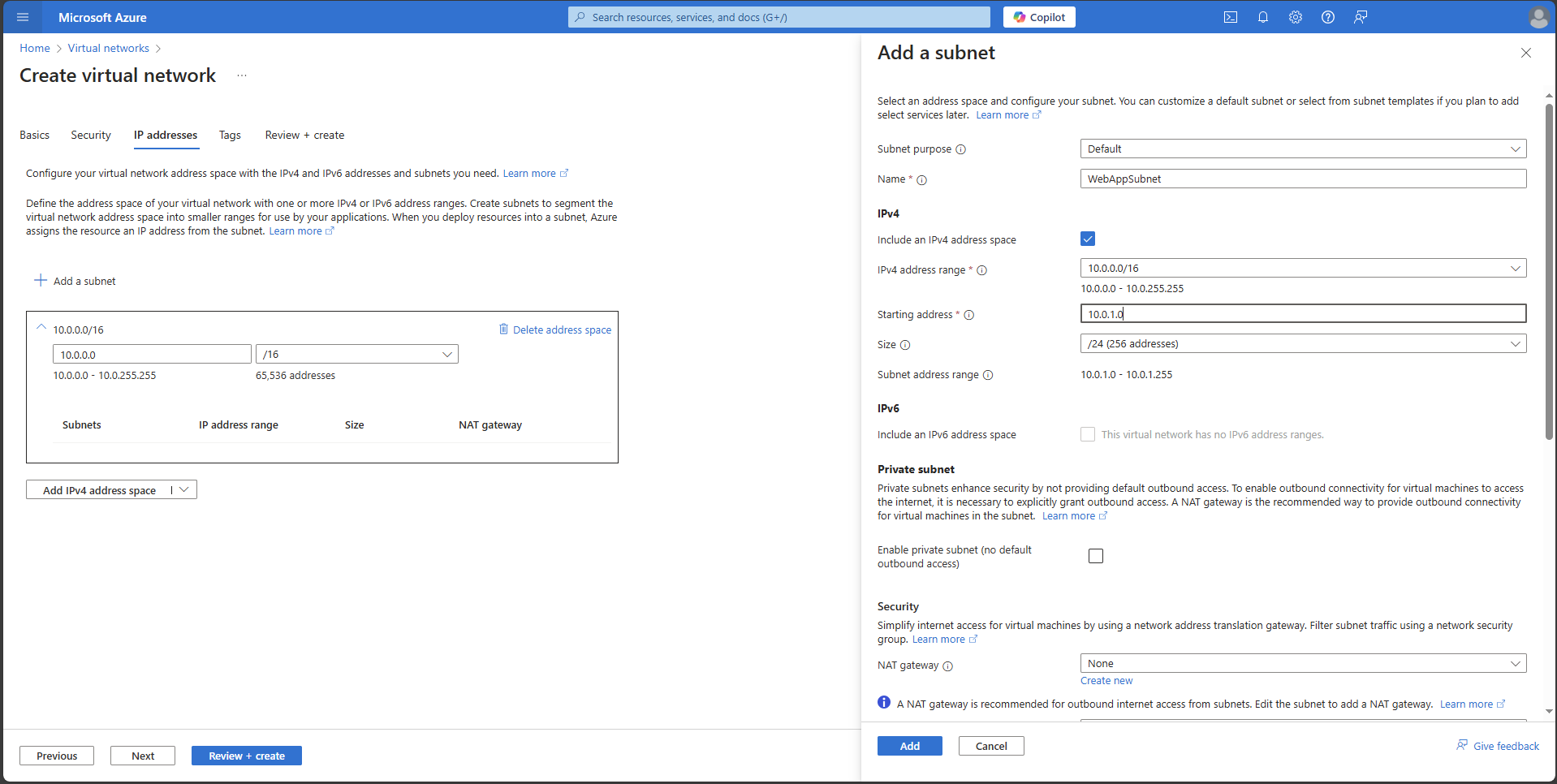1557x784 pixels.
Task: Click Add a subnet link
Action: (84, 281)
